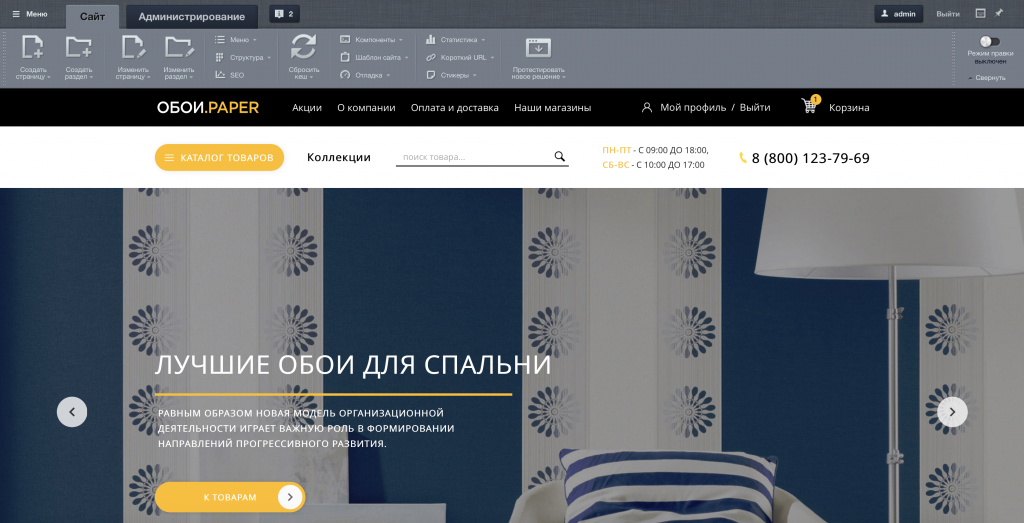This screenshot has width=1024, height=523.
Task: Expand the Создать страницу dropdown arrow
Action: [49, 77]
